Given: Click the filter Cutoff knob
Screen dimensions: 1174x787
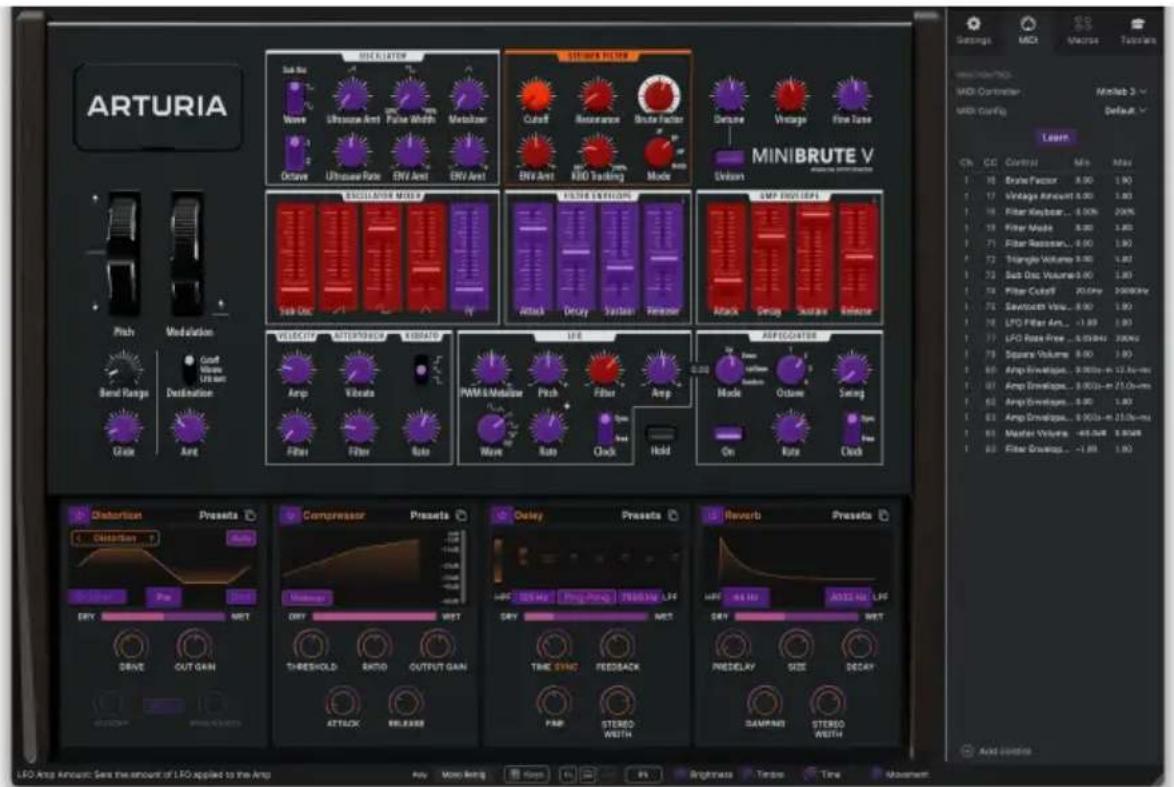Looking at the screenshot, I should pyautogui.click(x=536, y=95).
